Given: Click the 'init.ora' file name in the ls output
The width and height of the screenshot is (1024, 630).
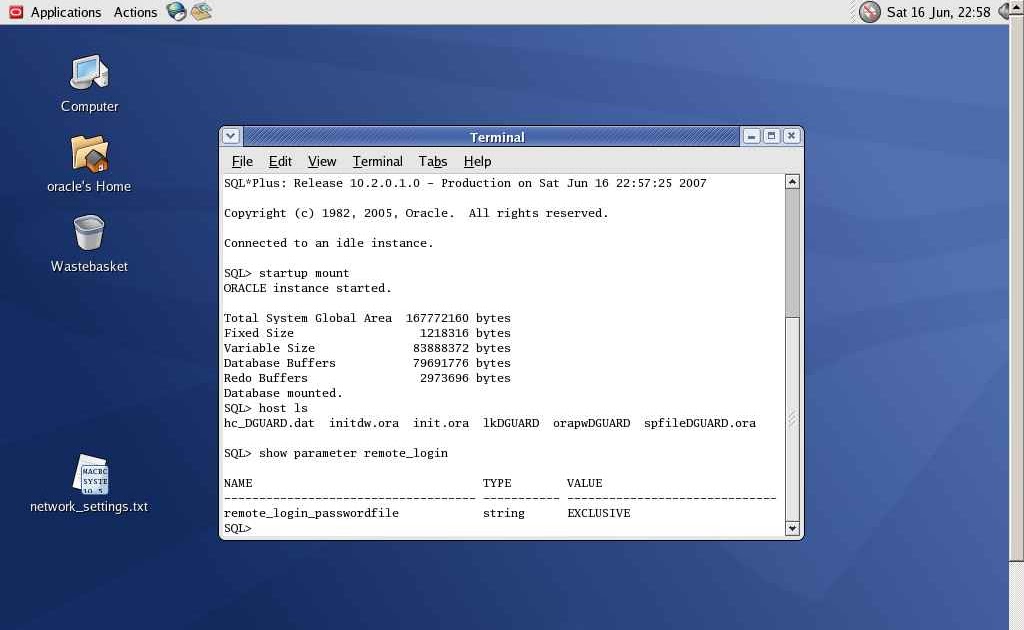Looking at the screenshot, I should [x=441, y=423].
